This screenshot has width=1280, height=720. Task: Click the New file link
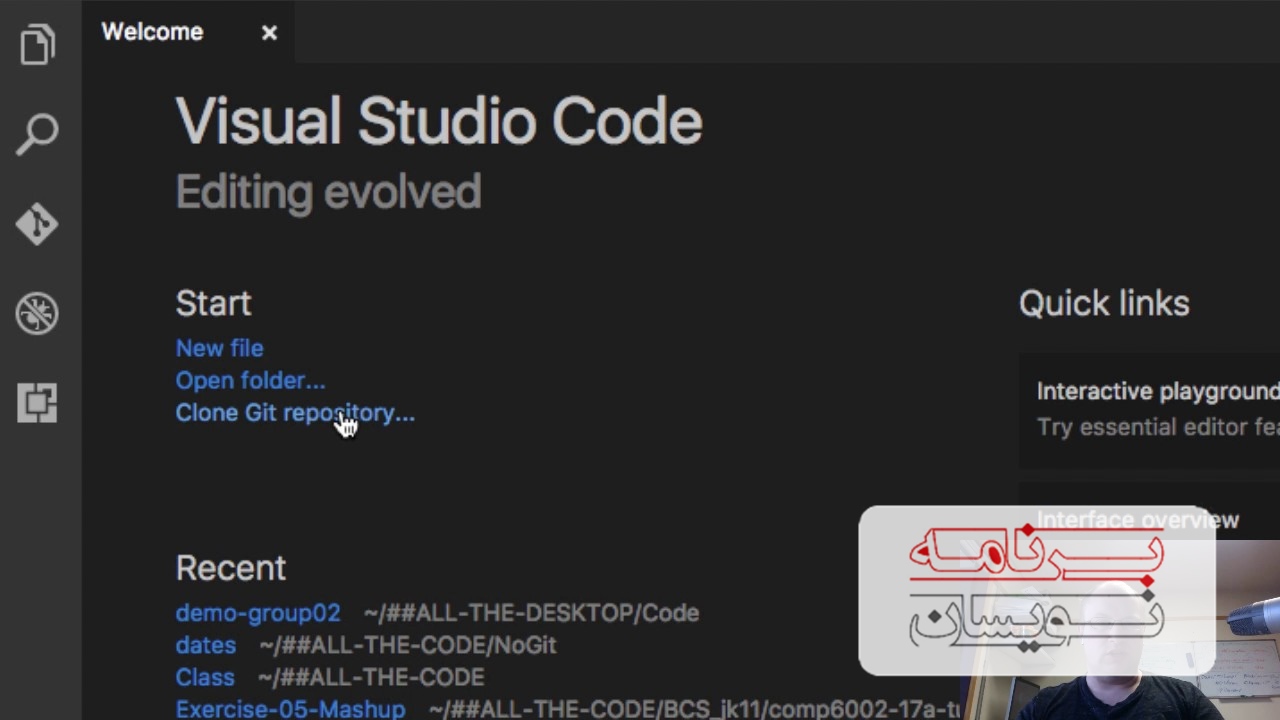click(x=219, y=348)
